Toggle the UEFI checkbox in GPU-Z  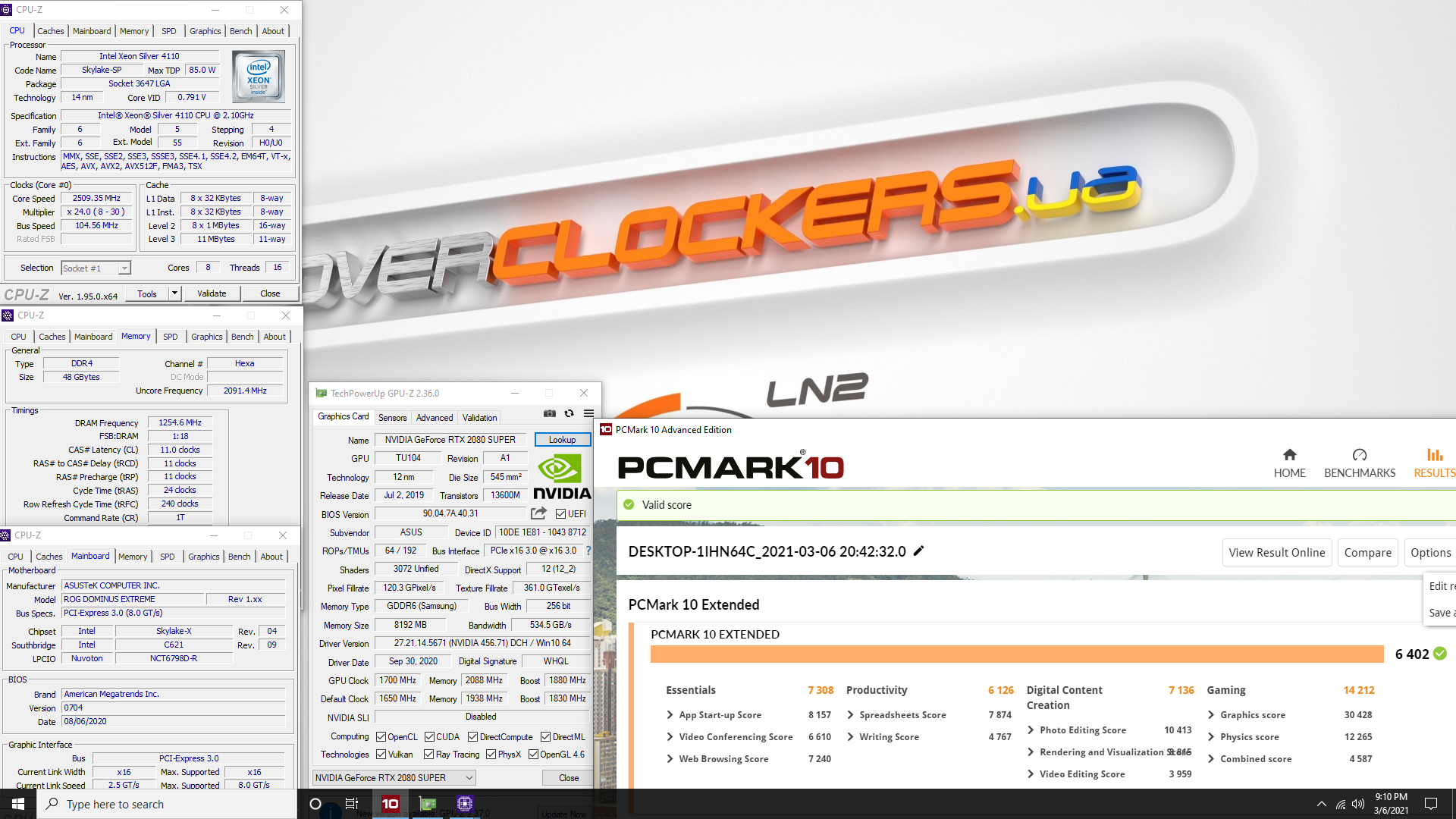(561, 513)
